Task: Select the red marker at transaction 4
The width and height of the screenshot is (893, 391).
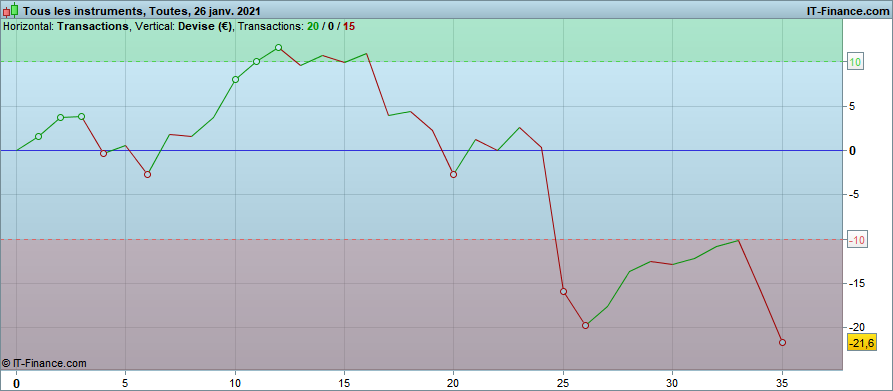Action: click(x=104, y=154)
